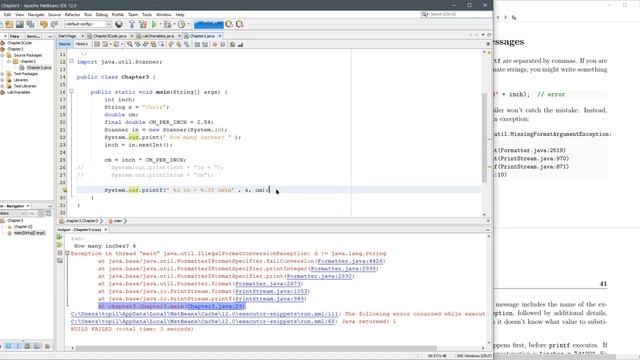Click the Uncomment toolbar icon in editor

tap(240, 44)
